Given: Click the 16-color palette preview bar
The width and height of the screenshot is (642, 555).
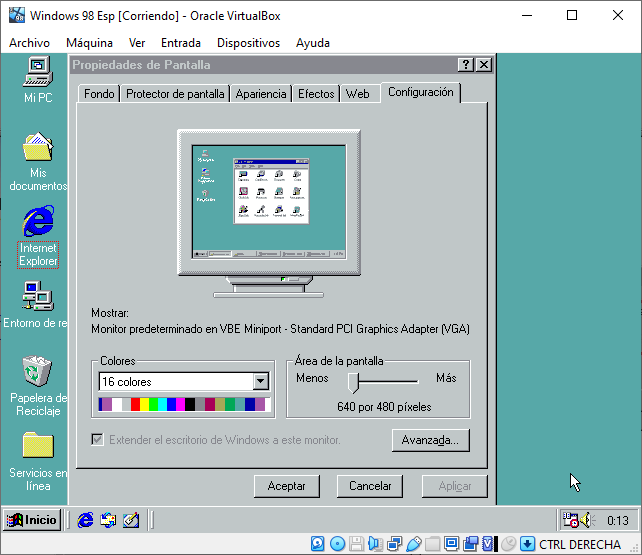Looking at the screenshot, I should (x=183, y=404).
